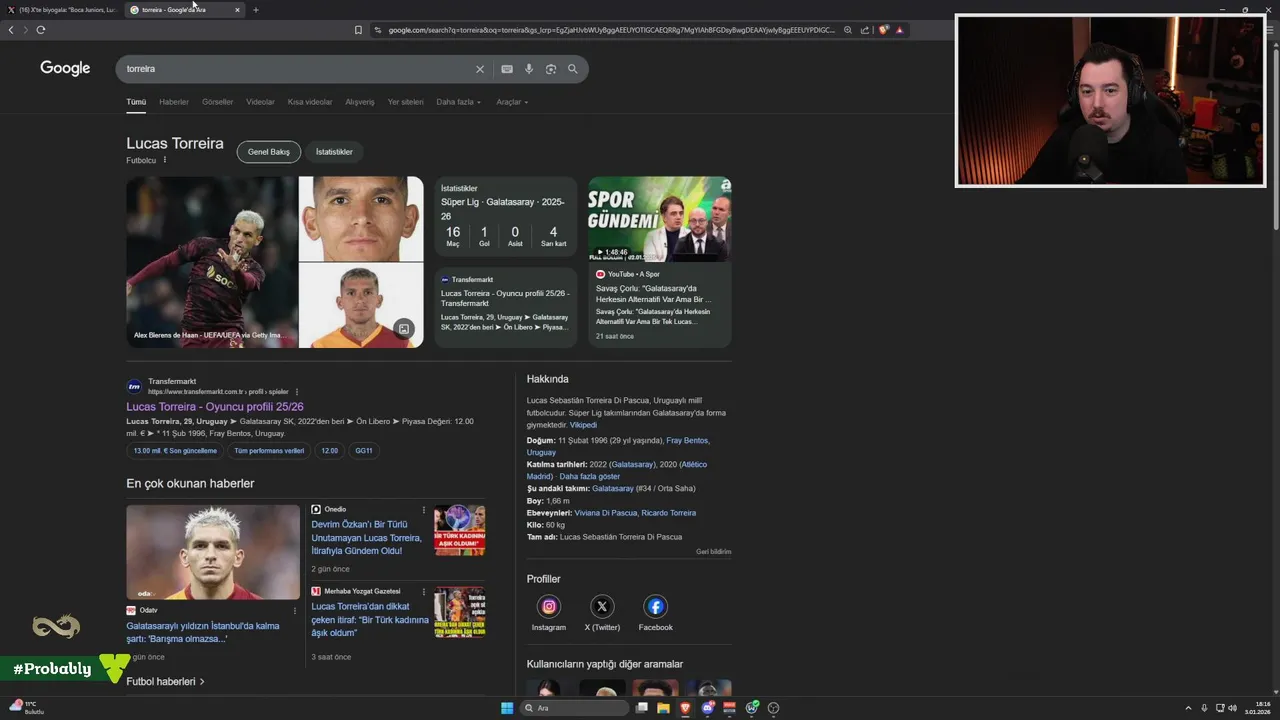Go back with the browser back arrow
Viewport: 1280px width, 720px height.
pos(11,30)
